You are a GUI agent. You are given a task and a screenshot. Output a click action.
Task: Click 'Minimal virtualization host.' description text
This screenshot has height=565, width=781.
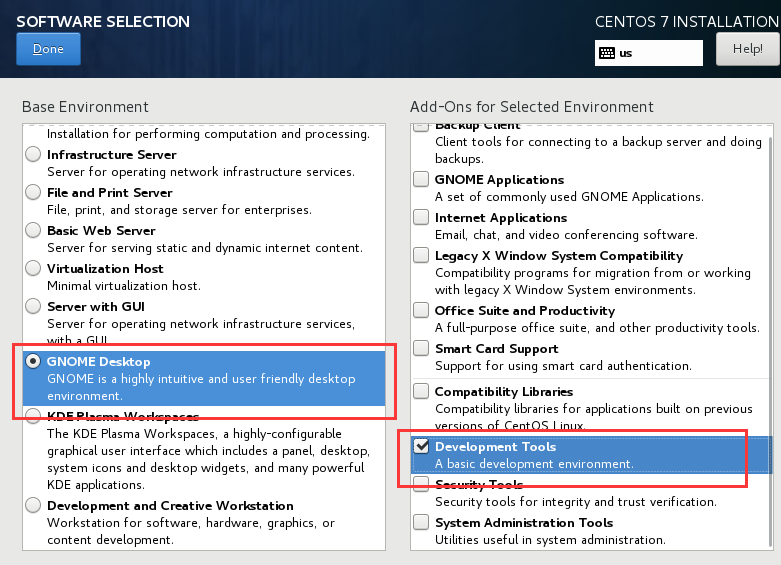click(x=124, y=285)
